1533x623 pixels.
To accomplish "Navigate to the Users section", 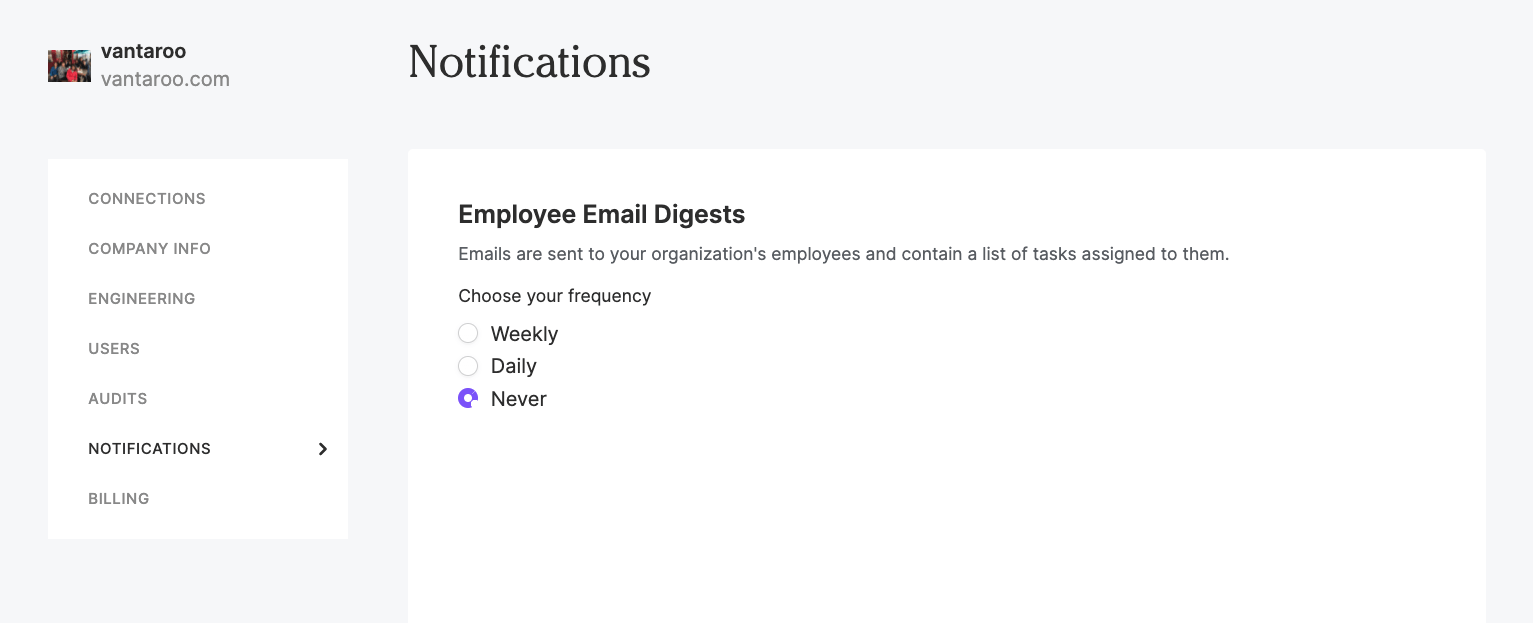I will click(114, 349).
